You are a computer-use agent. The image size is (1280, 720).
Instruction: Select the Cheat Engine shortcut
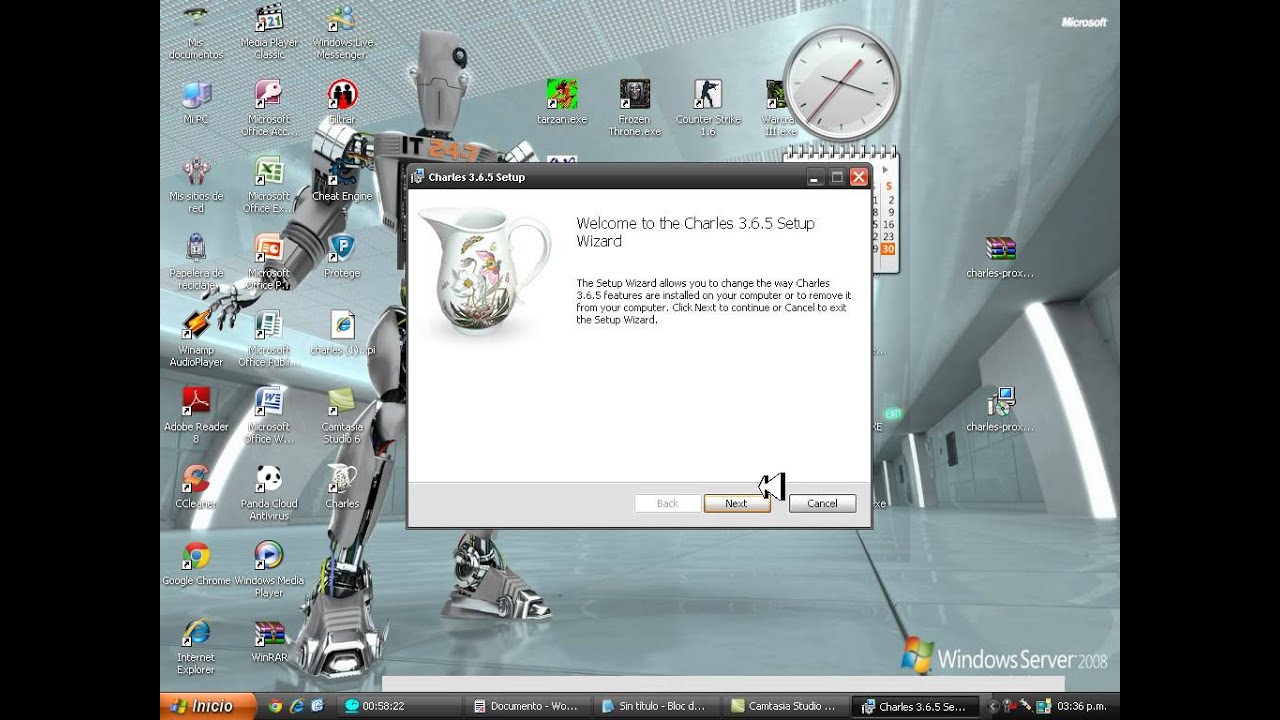342,180
